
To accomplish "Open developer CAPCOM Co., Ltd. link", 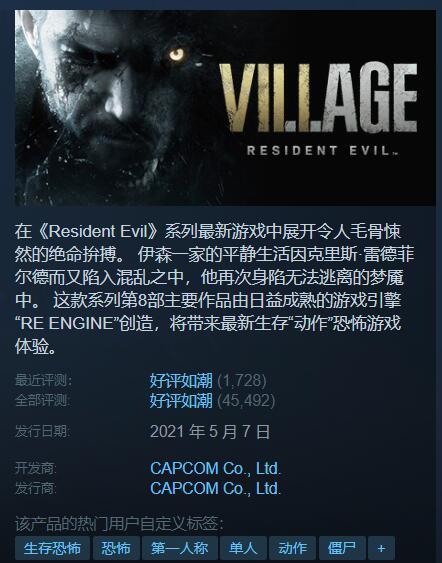I will point(215,468).
